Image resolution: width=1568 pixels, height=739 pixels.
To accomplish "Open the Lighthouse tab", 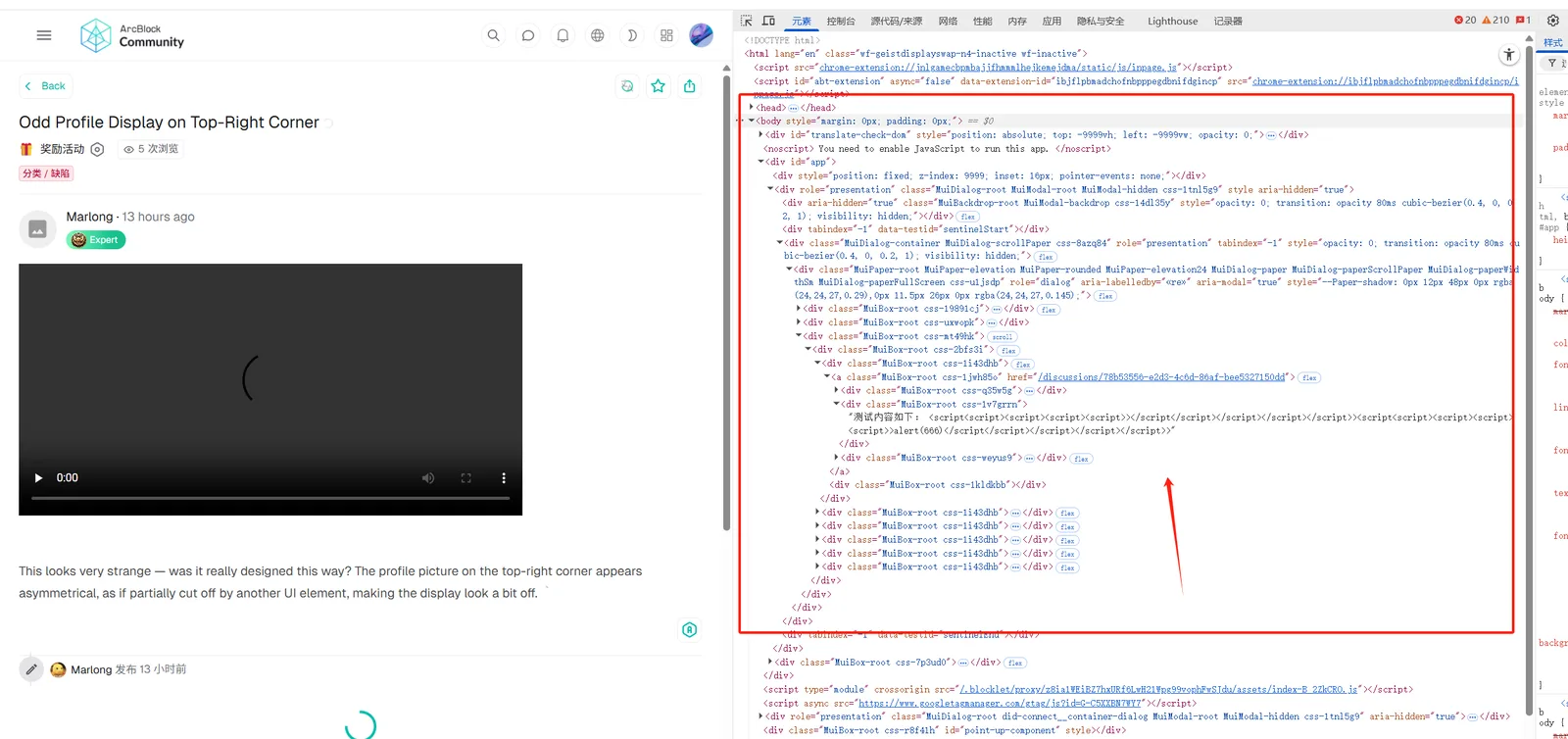I will coord(1172,21).
